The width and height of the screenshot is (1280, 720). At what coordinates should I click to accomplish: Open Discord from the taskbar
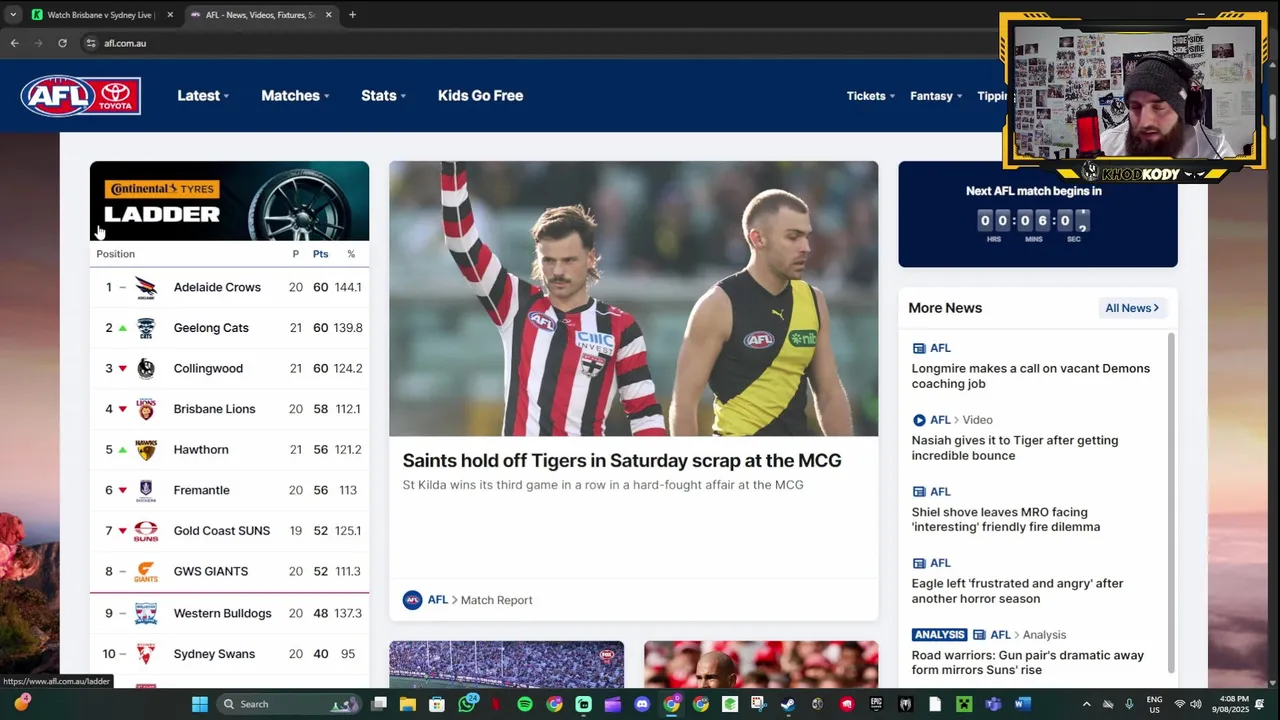642,704
